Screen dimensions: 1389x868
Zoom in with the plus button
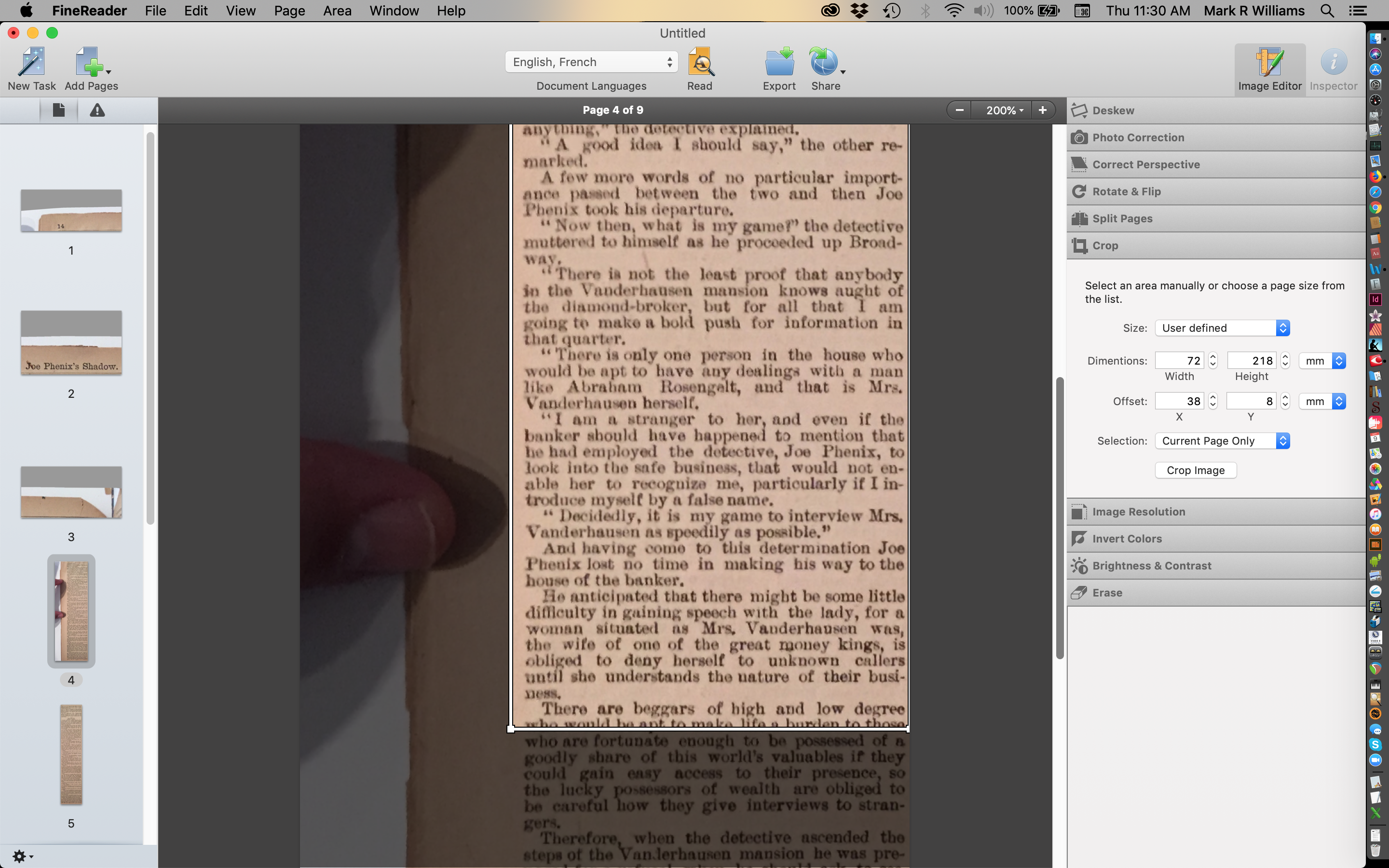pyautogui.click(x=1042, y=109)
